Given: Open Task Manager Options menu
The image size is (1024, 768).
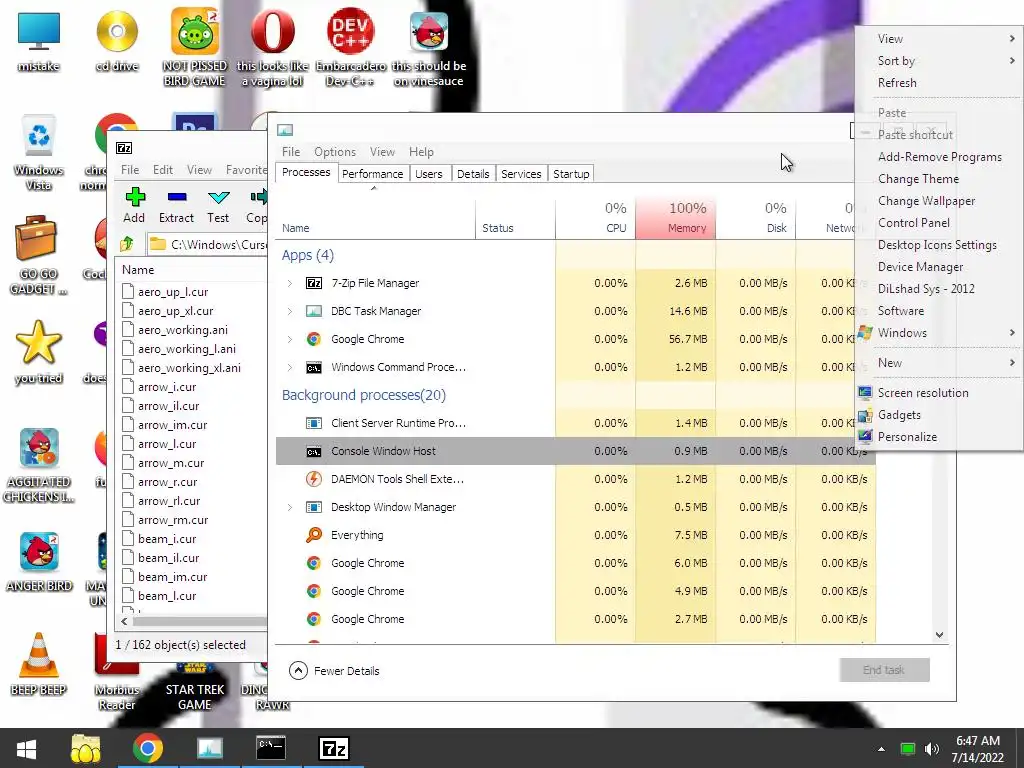Looking at the screenshot, I should [x=335, y=152].
